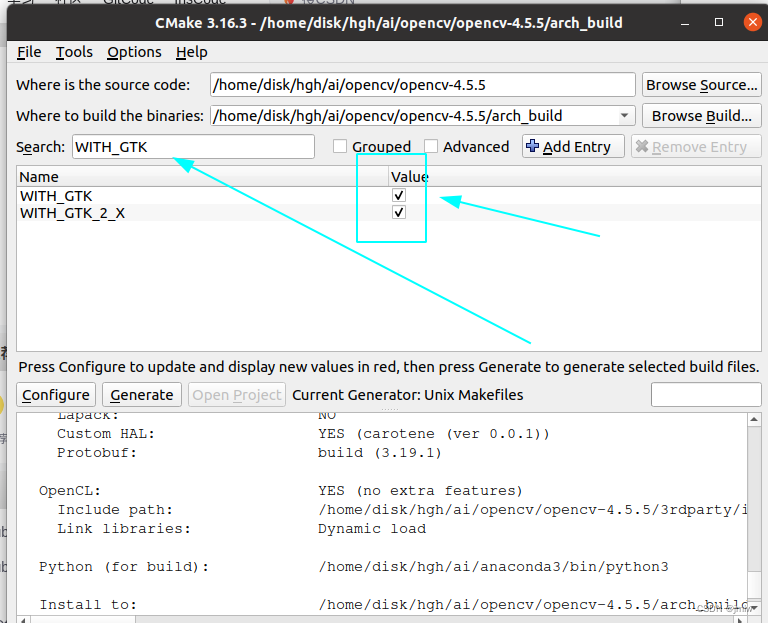Select the WITH_GTK_2_X entry name

[x=72, y=213]
